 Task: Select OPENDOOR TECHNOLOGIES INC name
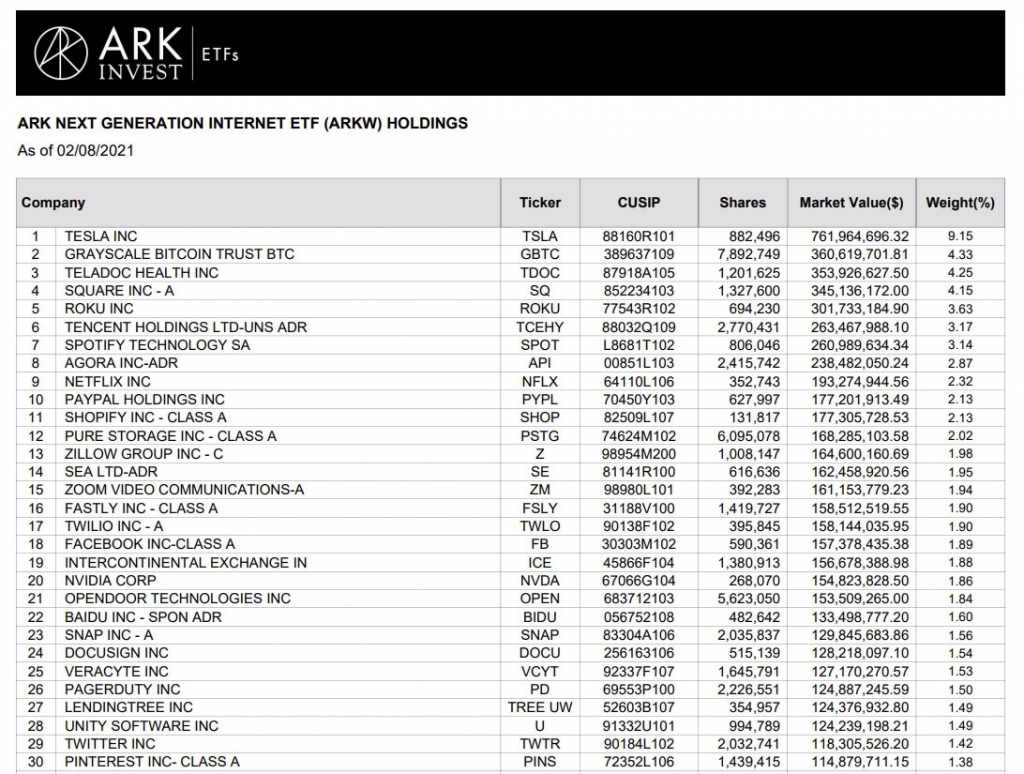pyautogui.click(x=178, y=598)
